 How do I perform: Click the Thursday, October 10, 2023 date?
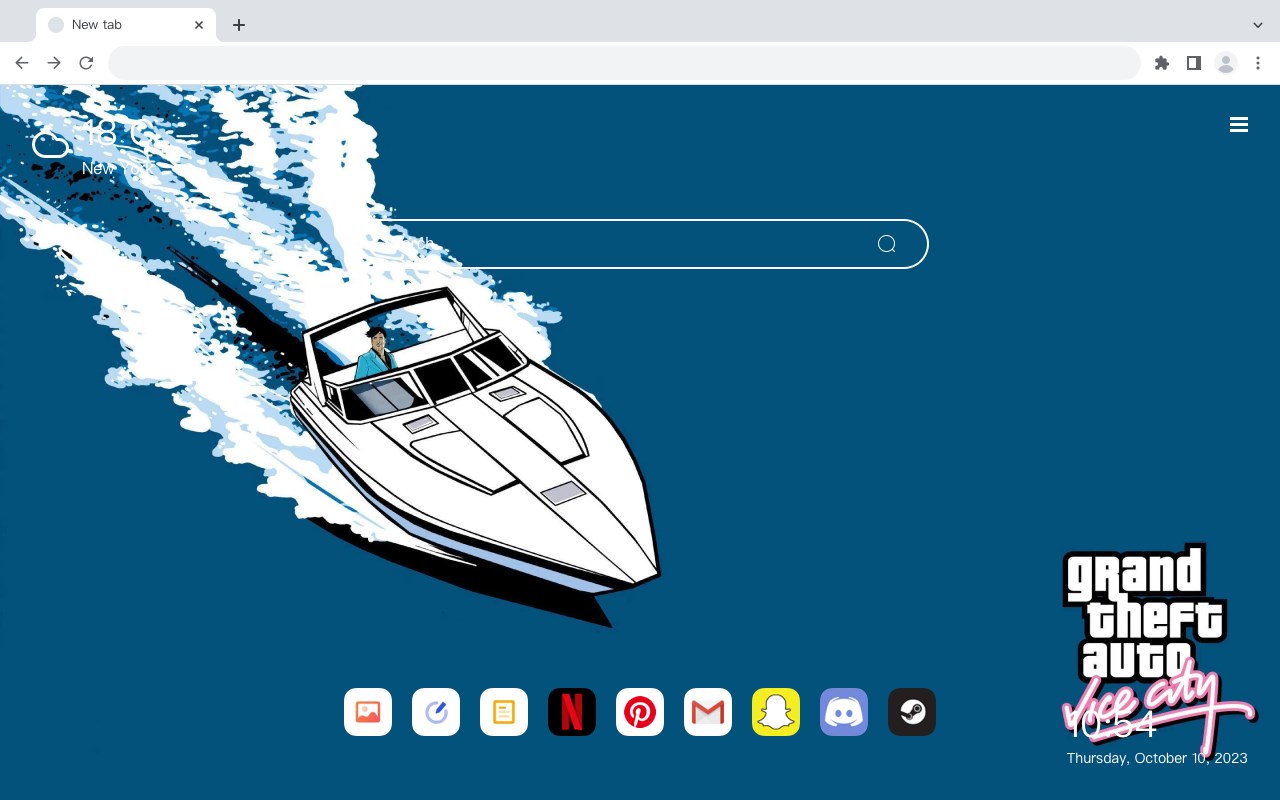1157,758
